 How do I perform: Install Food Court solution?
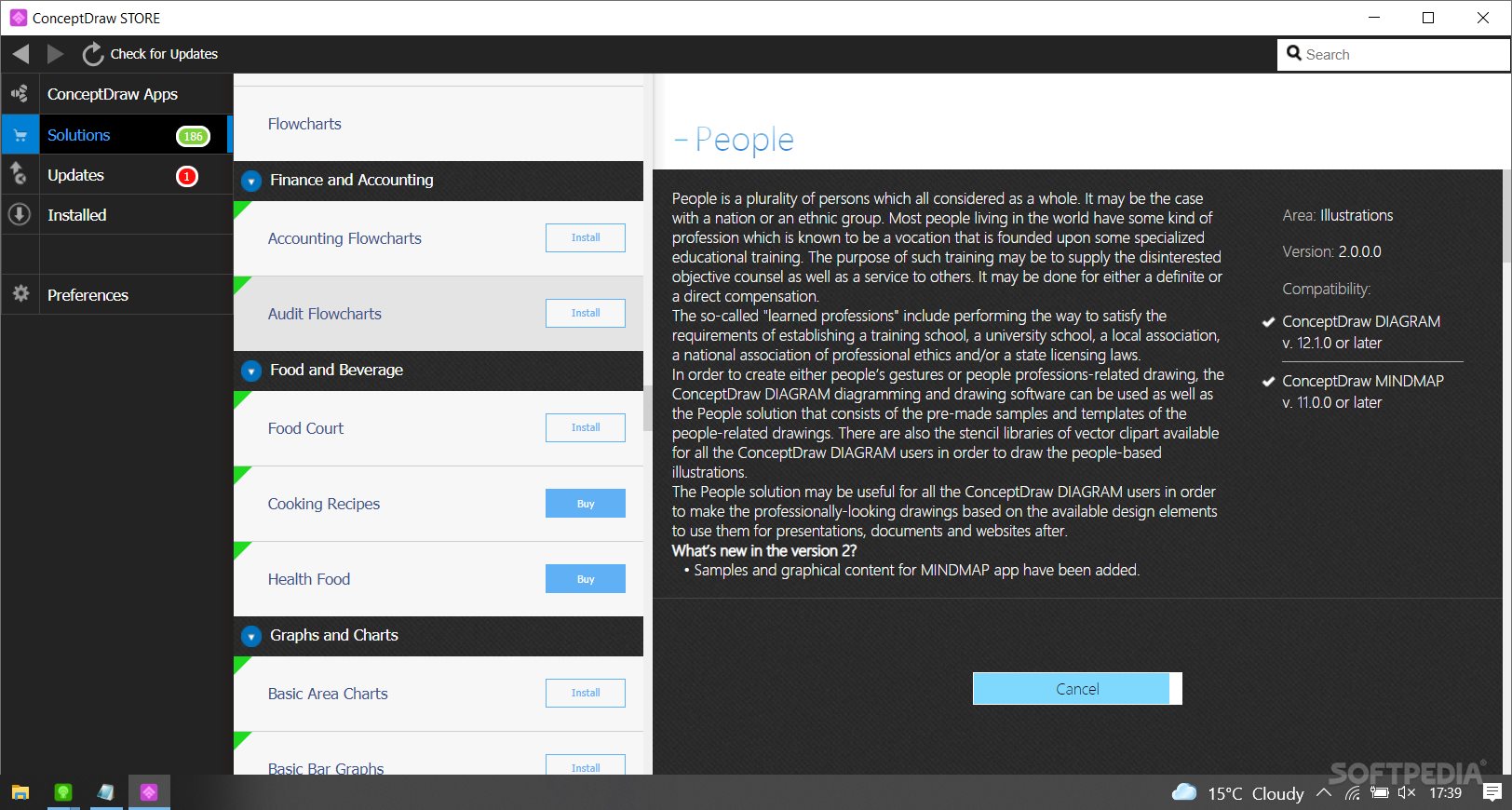(586, 427)
